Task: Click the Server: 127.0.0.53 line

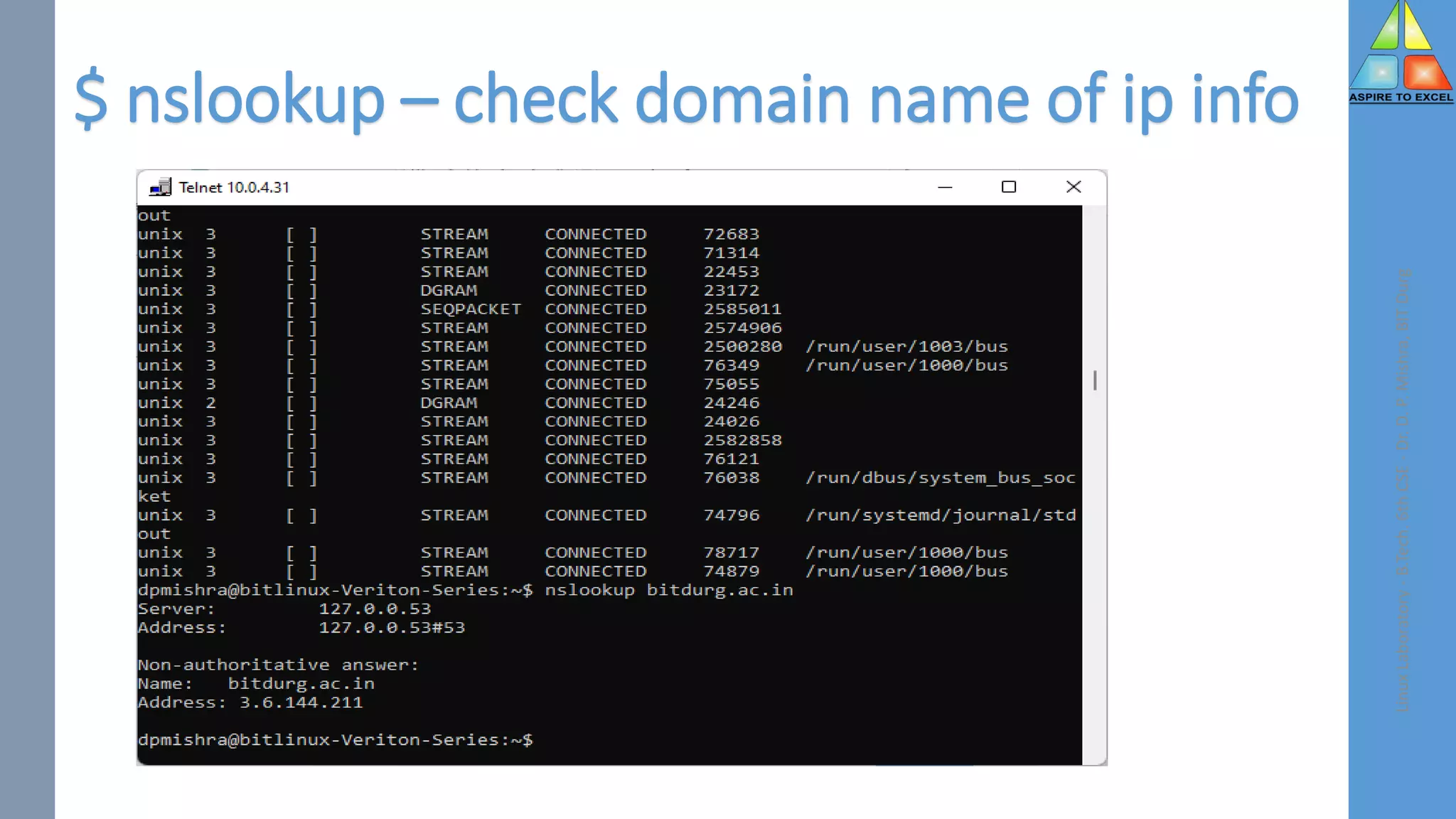Action: [x=284, y=609]
